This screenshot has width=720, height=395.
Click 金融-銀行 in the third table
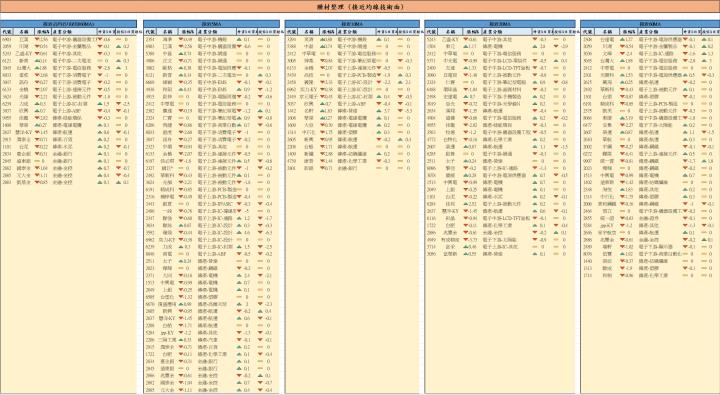click(x=348, y=168)
